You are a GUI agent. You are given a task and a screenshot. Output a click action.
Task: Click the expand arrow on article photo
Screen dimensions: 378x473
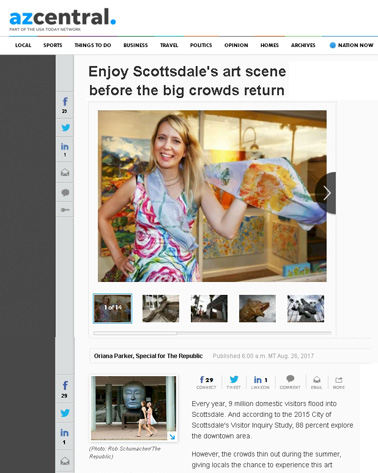point(172,436)
